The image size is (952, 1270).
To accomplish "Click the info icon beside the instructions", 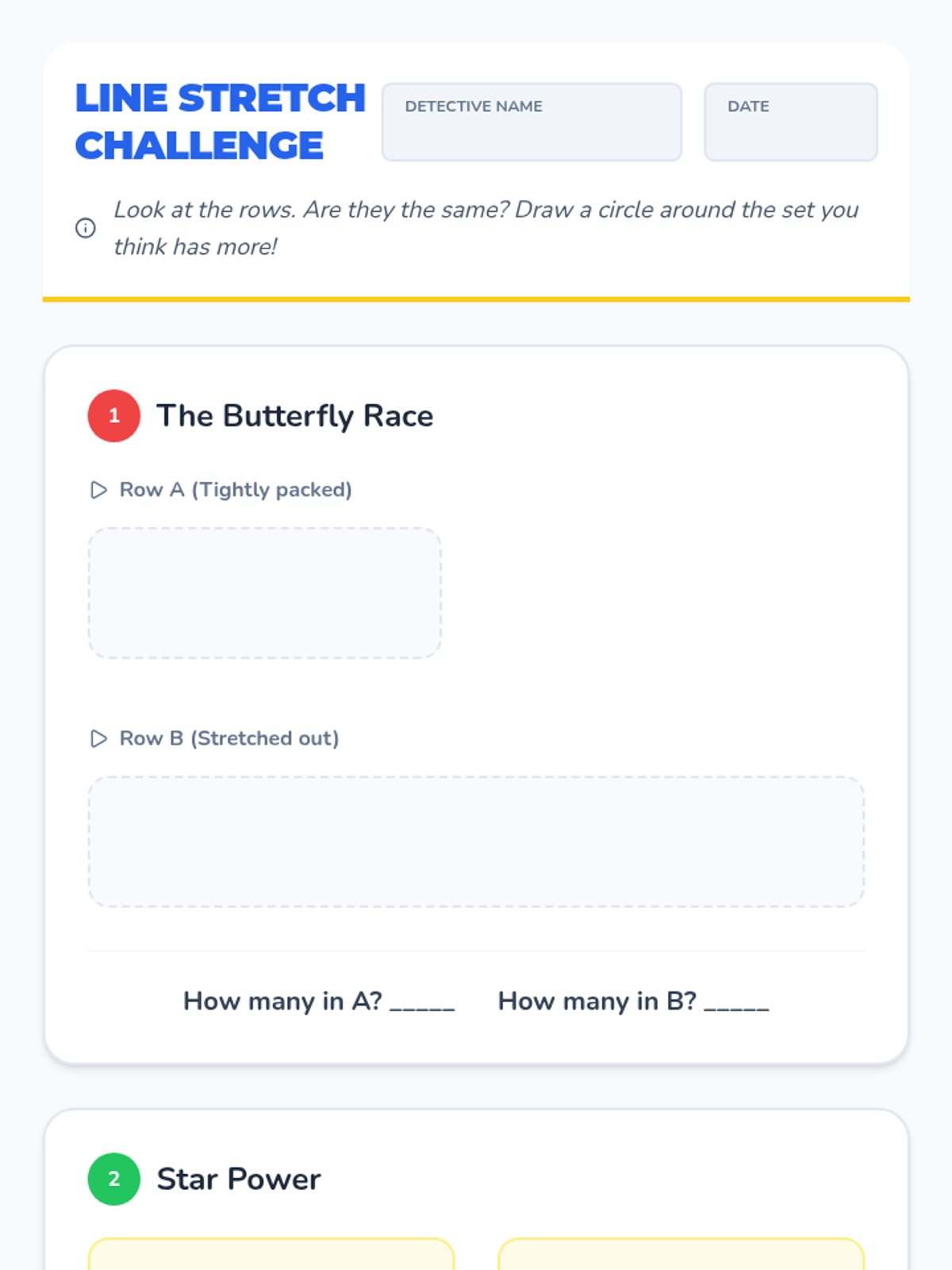I will click(x=86, y=228).
